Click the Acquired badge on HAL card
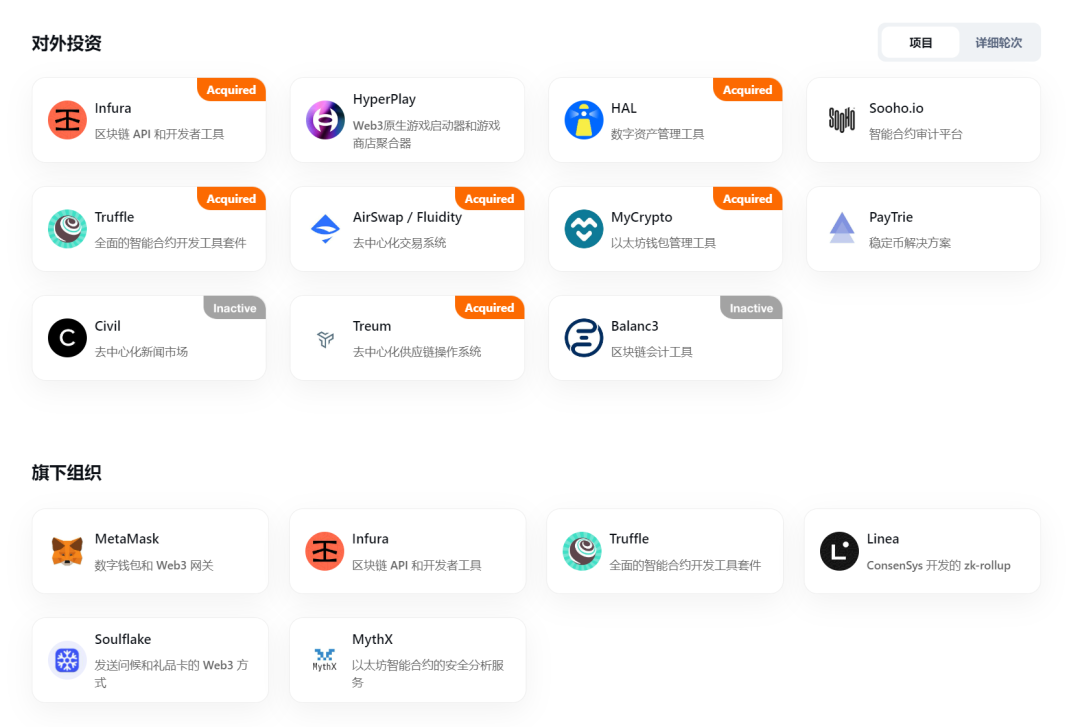 click(747, 90)
